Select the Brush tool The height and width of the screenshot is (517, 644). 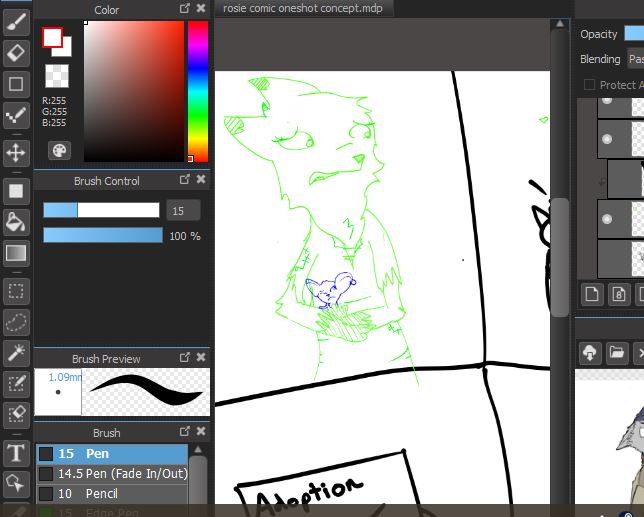[x=16, y=21]
